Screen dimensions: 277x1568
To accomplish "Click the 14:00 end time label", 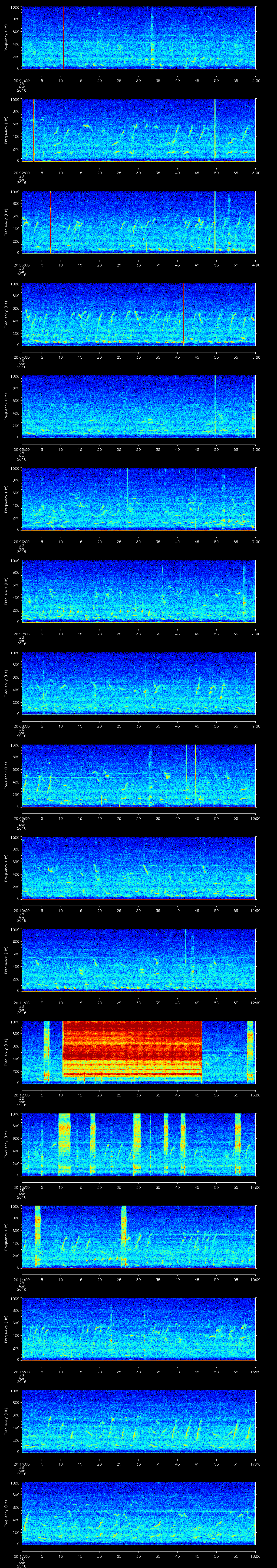I will point(256,1187).
